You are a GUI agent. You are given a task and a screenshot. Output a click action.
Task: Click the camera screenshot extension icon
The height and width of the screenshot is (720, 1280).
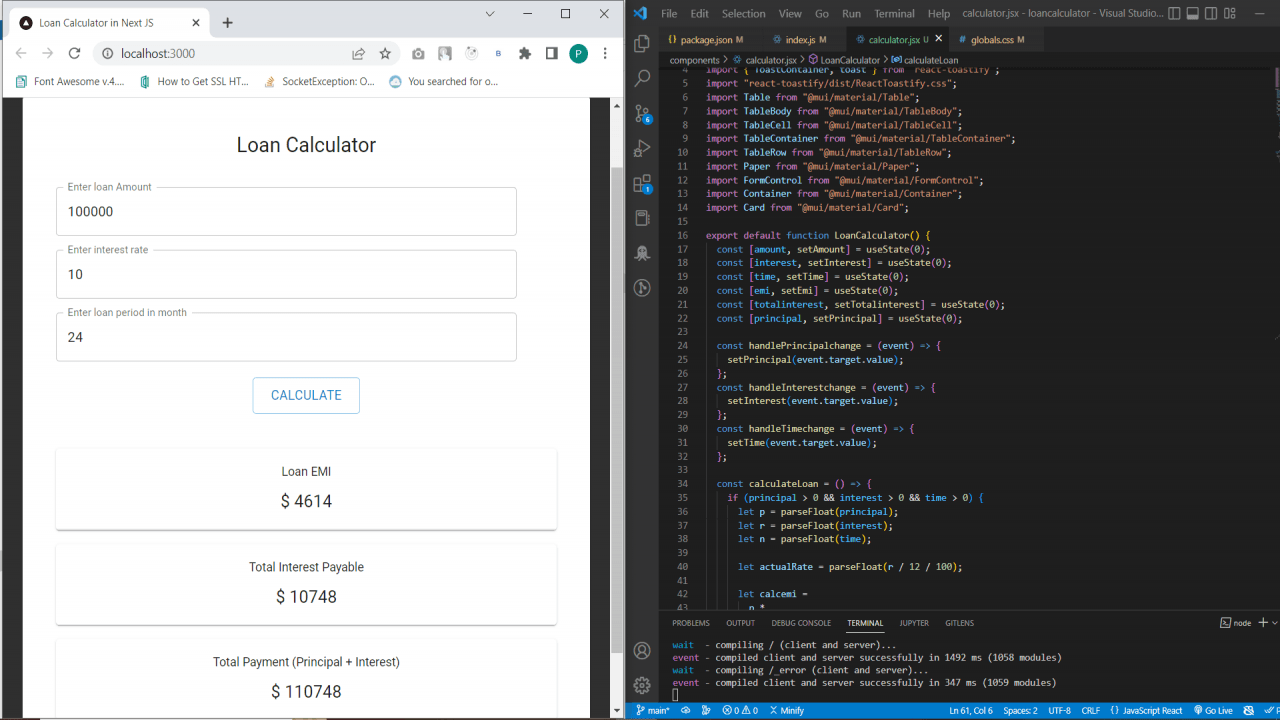(418, 53)
